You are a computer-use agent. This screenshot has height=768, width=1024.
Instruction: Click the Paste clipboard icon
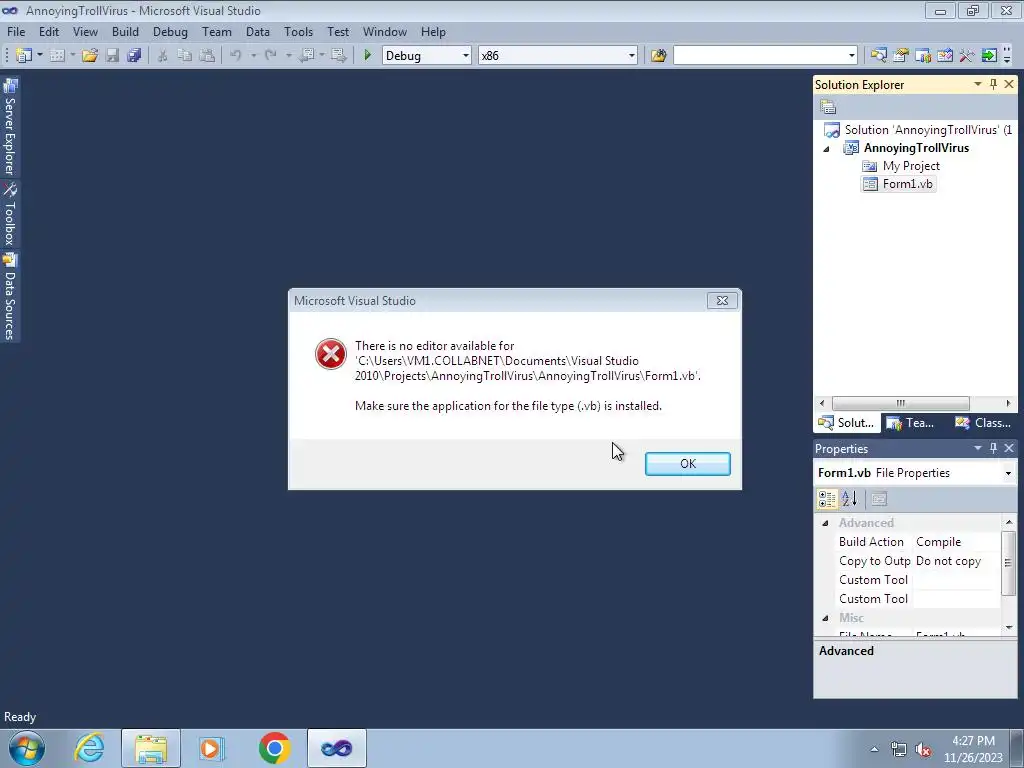207,56
